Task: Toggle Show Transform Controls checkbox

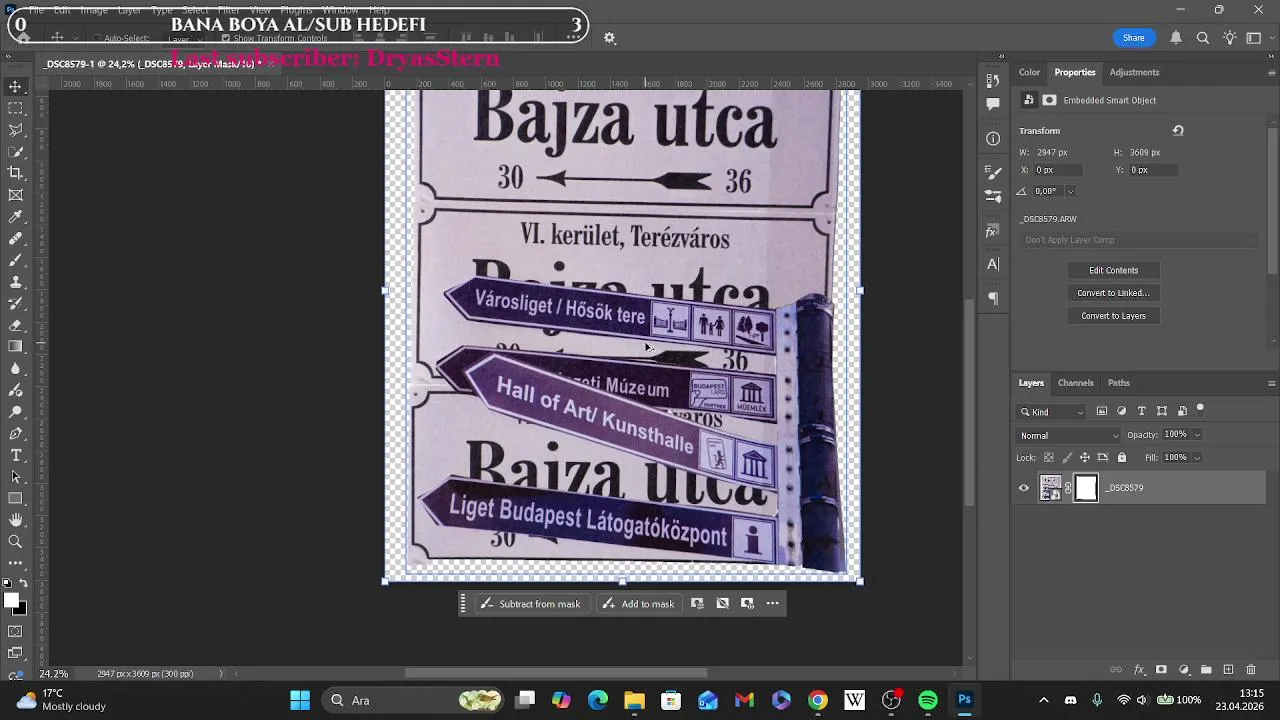Action: point(225,39)
